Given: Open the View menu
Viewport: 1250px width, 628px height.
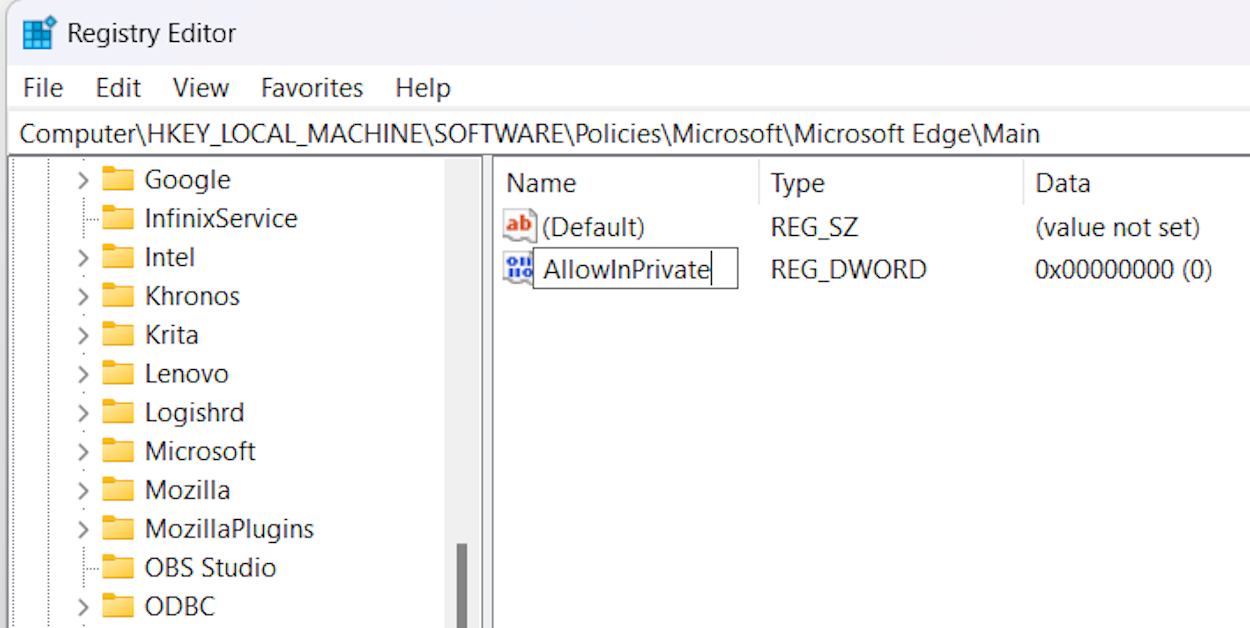Looking at the screenshot, I should pyautogui.click(x=201, y=88).
